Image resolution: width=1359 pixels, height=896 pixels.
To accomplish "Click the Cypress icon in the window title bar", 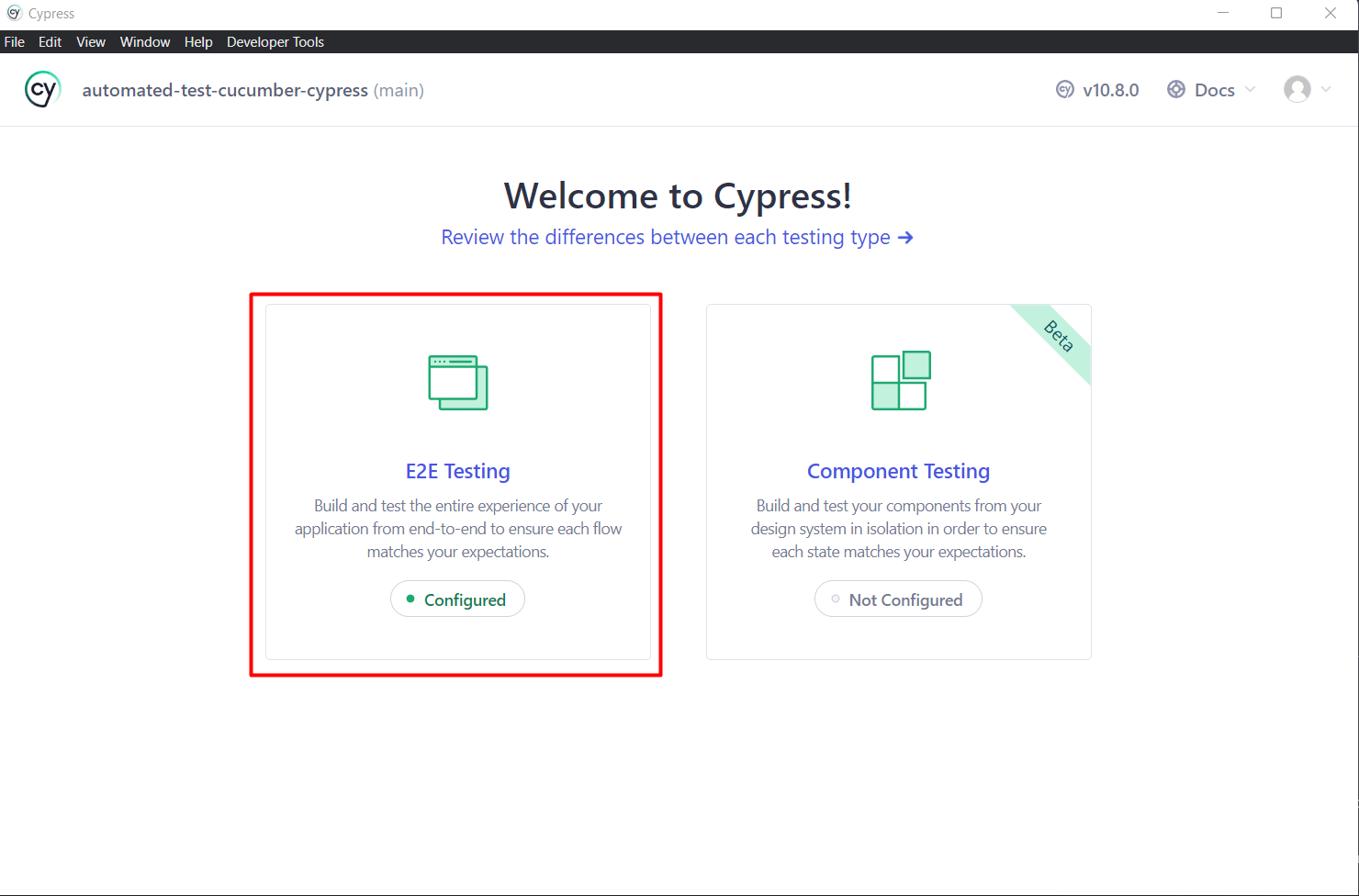I will point(13,13).
